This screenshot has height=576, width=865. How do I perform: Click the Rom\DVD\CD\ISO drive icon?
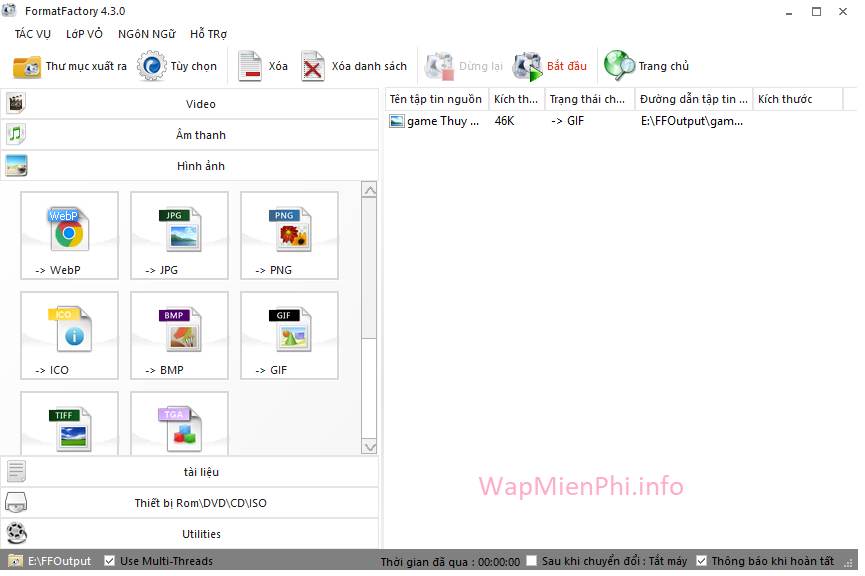pos(16,503)
